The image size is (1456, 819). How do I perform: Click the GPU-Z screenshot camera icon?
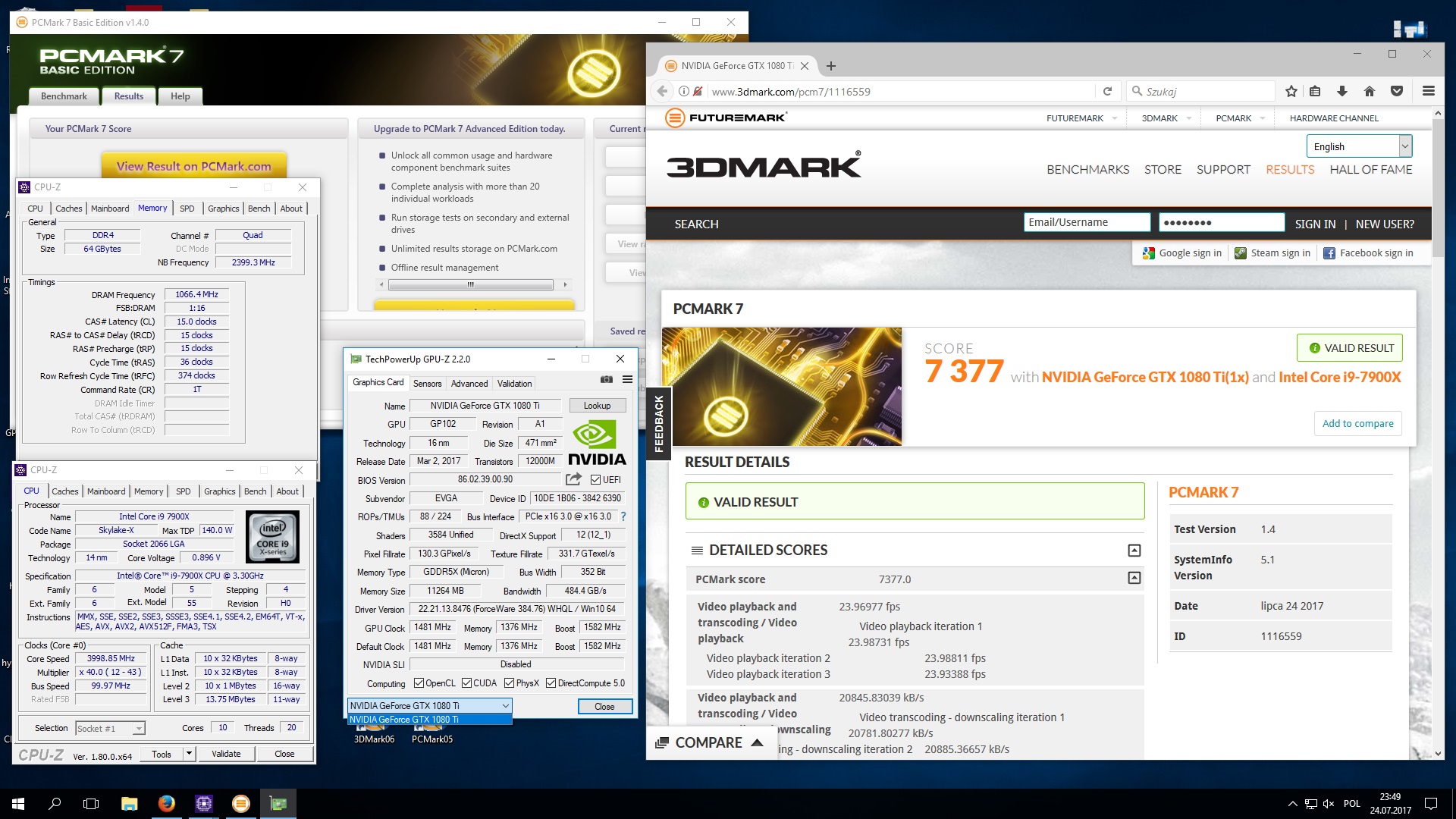pyautogui.click(x=607, y=379)
